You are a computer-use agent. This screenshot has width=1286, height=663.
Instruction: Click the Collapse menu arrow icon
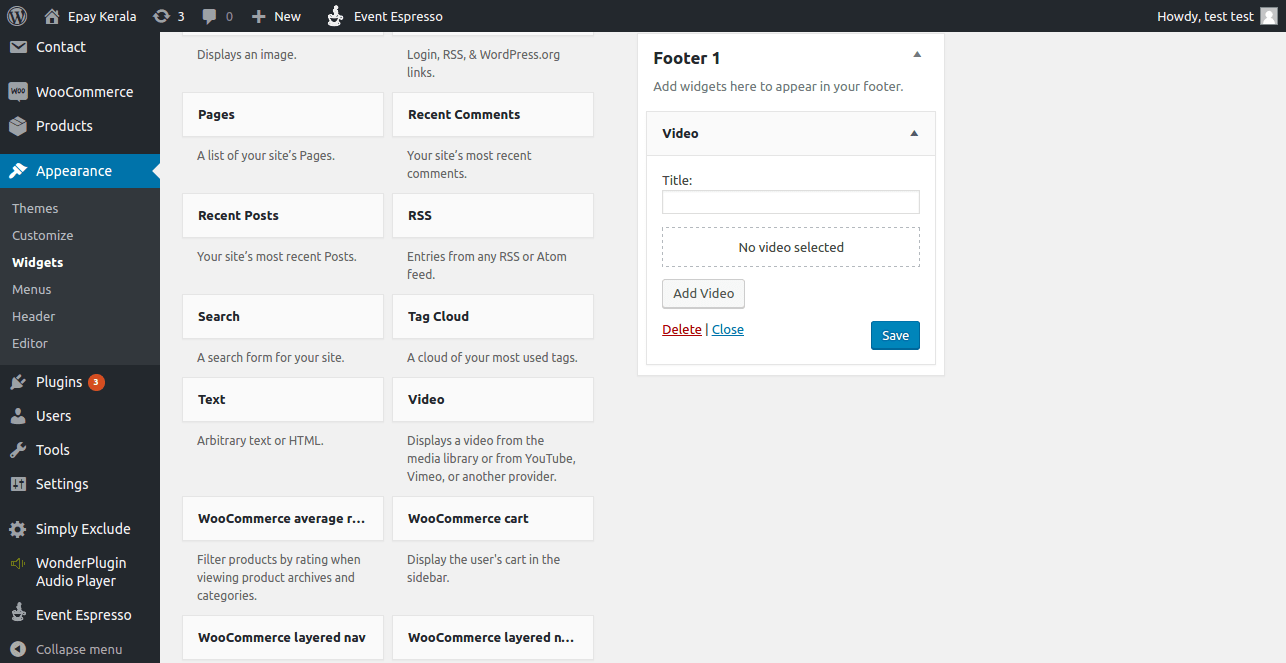pyautogui.click(x=18, y=649)
